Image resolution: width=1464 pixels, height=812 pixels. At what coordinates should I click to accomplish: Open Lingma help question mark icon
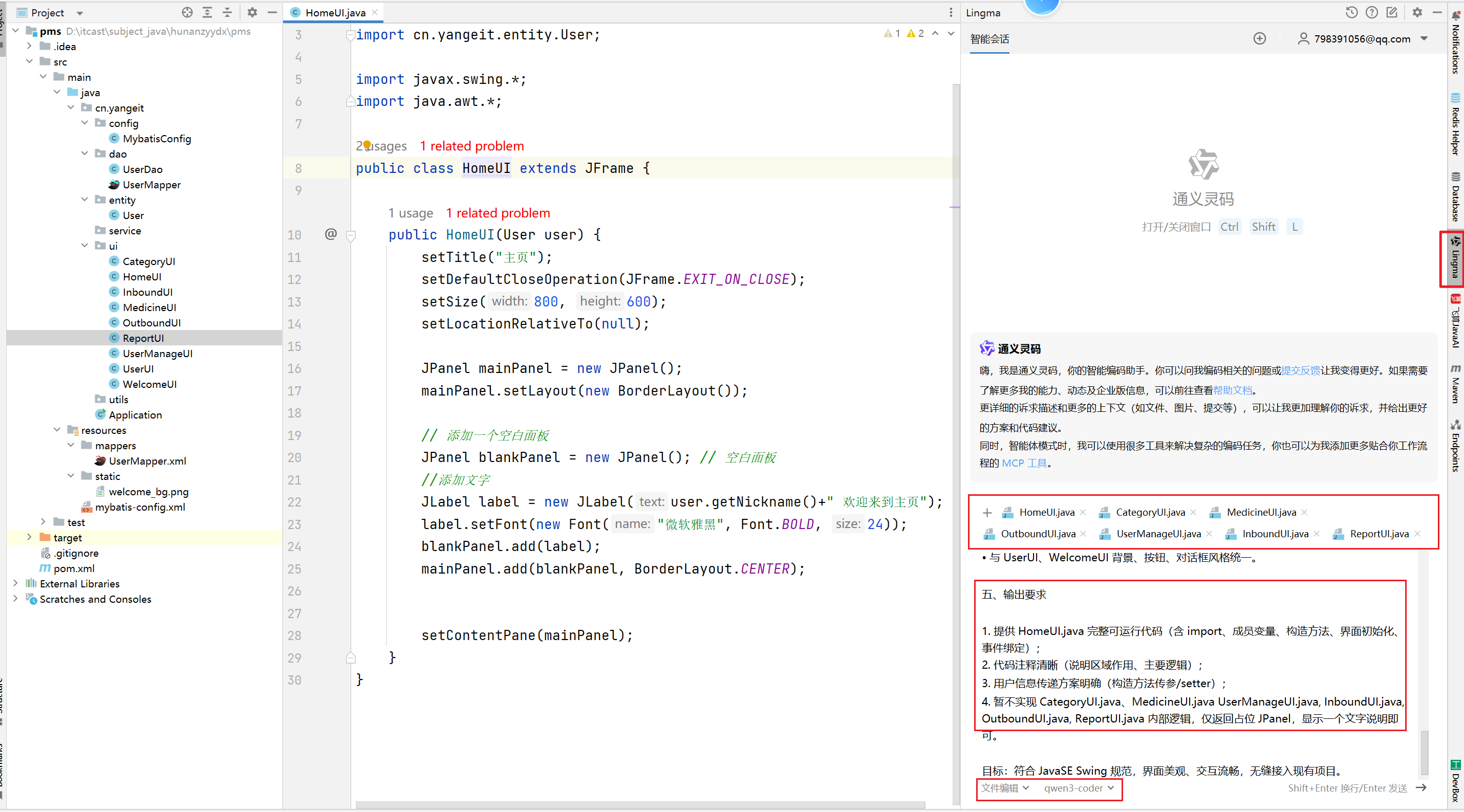click(1371, 12)
